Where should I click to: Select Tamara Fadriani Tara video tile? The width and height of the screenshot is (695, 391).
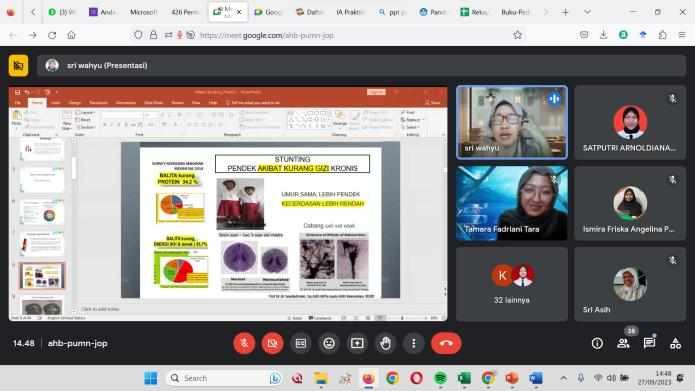click(512, 203)
